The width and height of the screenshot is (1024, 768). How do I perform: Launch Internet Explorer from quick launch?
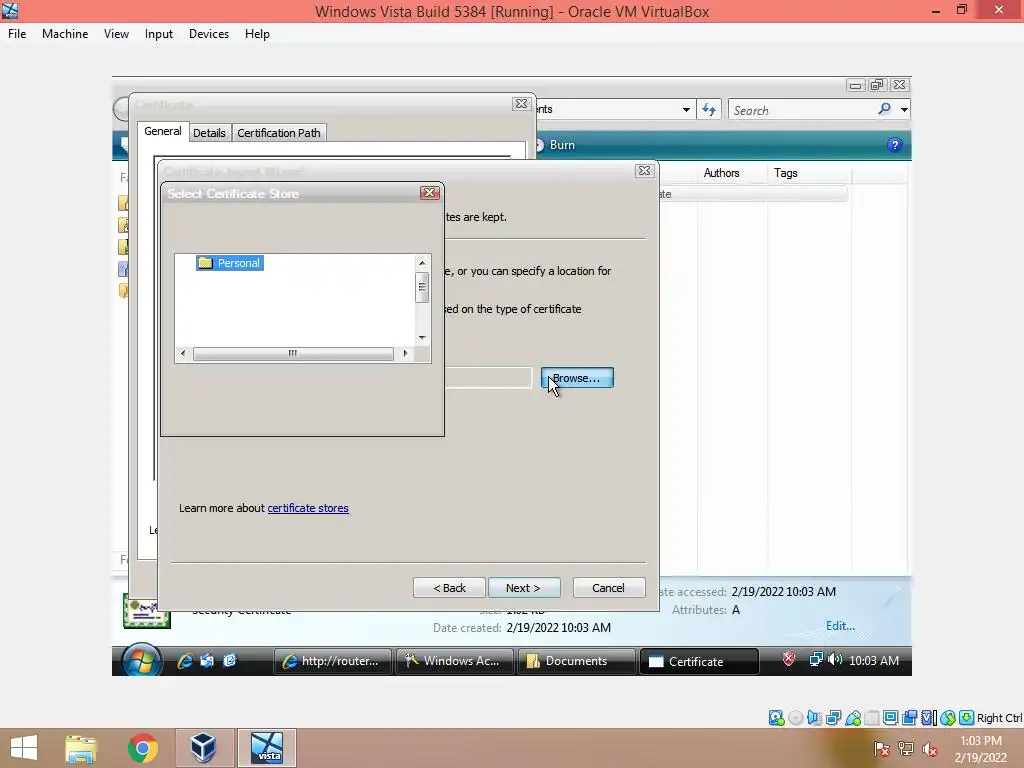point(185,661)
